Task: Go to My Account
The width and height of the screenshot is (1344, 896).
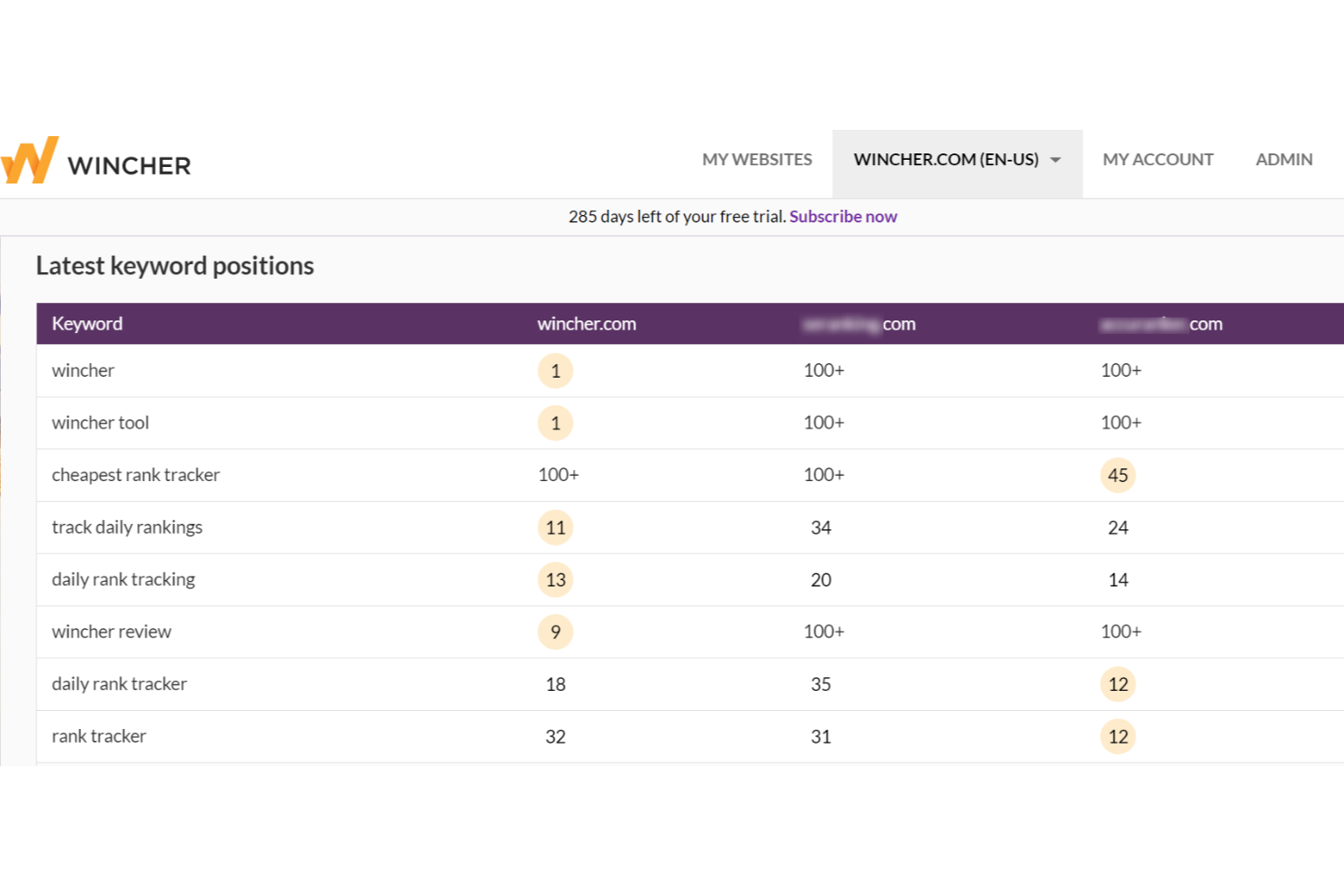Action: pyautogui.click(x=1158, y=160)
